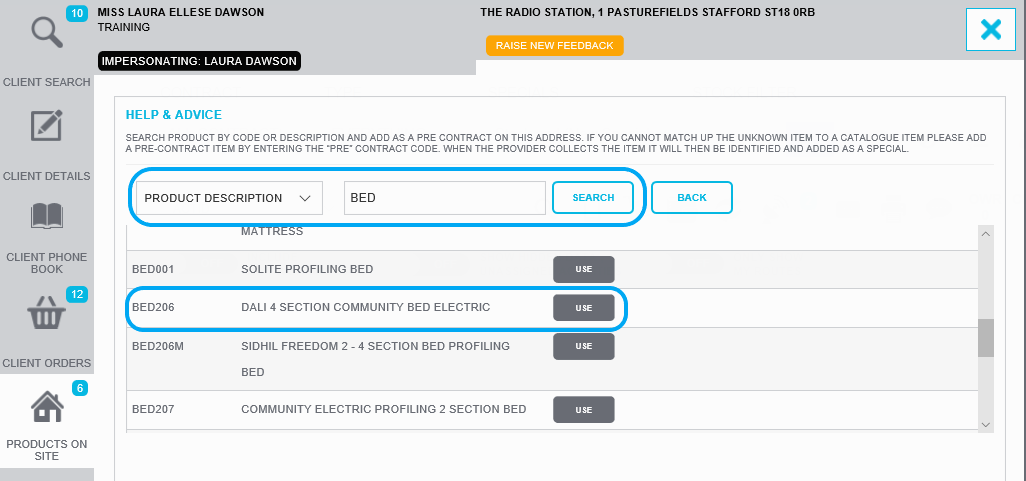Use Community Electric Profiling 2 Section Bed
Screen dimensions: 1026x481
tap(583, 410)
